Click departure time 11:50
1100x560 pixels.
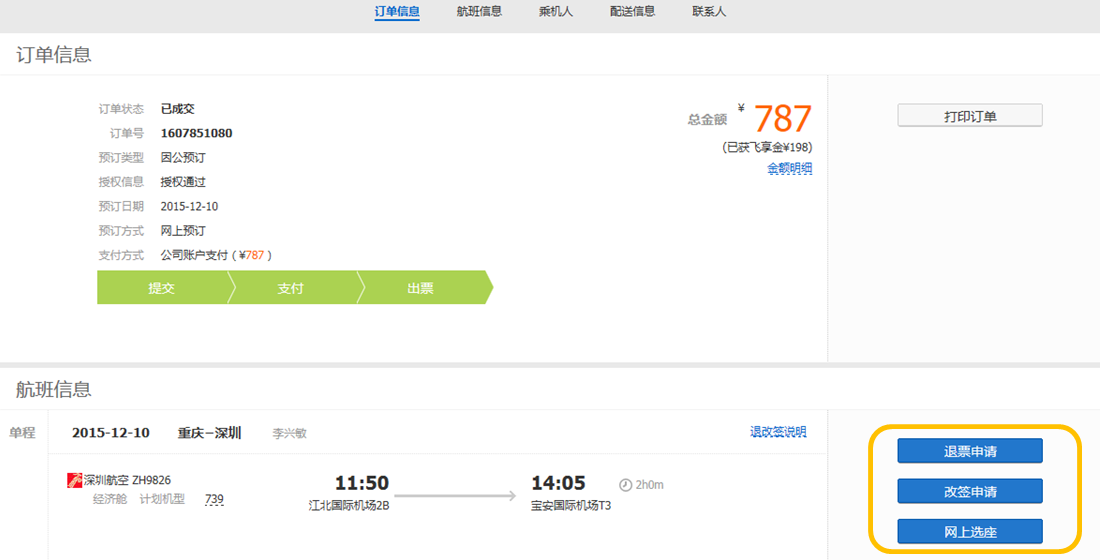tap(361, 484)
